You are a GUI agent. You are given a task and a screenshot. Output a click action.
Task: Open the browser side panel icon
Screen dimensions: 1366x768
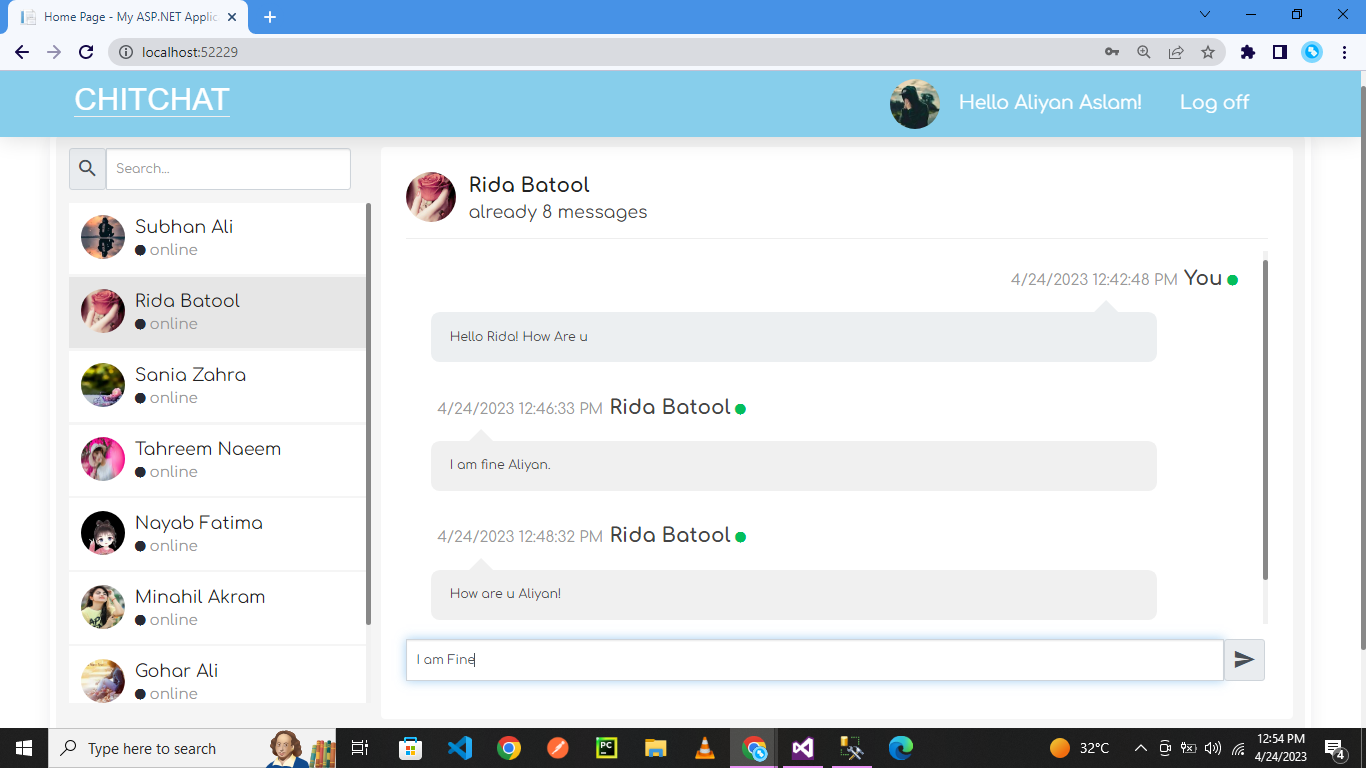[x=1279, y=52]
